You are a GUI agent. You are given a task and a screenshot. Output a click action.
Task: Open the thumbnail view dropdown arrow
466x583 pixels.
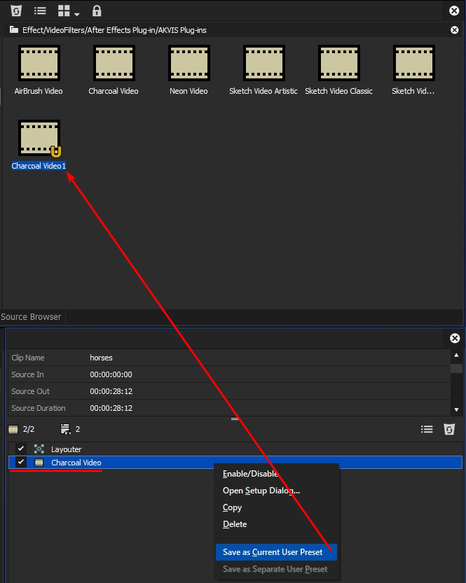77,14
